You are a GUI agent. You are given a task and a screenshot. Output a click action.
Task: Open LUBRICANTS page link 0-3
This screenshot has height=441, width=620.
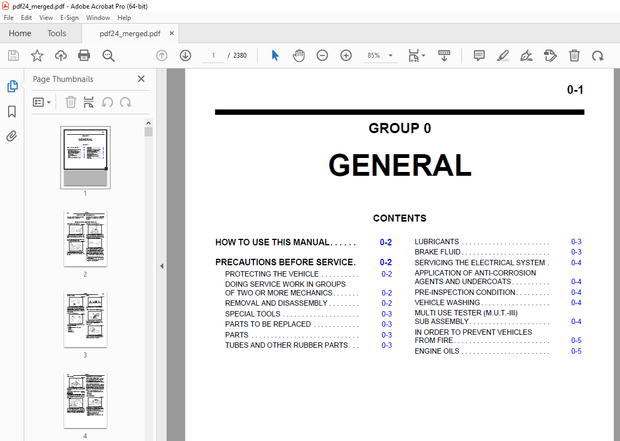tap(576, 242)
